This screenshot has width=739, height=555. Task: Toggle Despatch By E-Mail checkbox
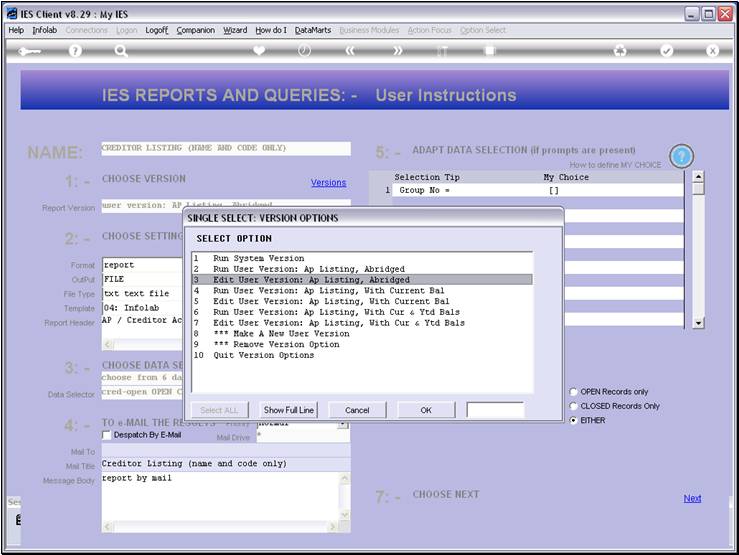click(x=107, y=435)
